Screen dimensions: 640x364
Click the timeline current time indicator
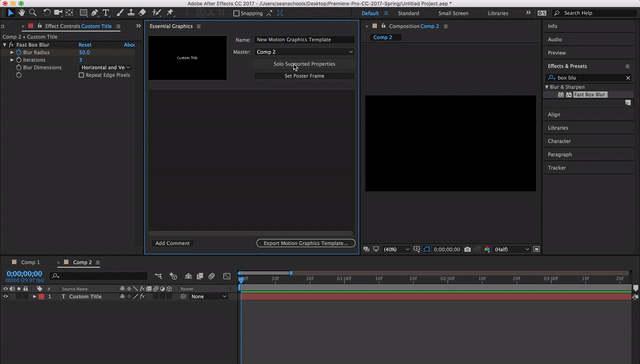tap(241, 280)
